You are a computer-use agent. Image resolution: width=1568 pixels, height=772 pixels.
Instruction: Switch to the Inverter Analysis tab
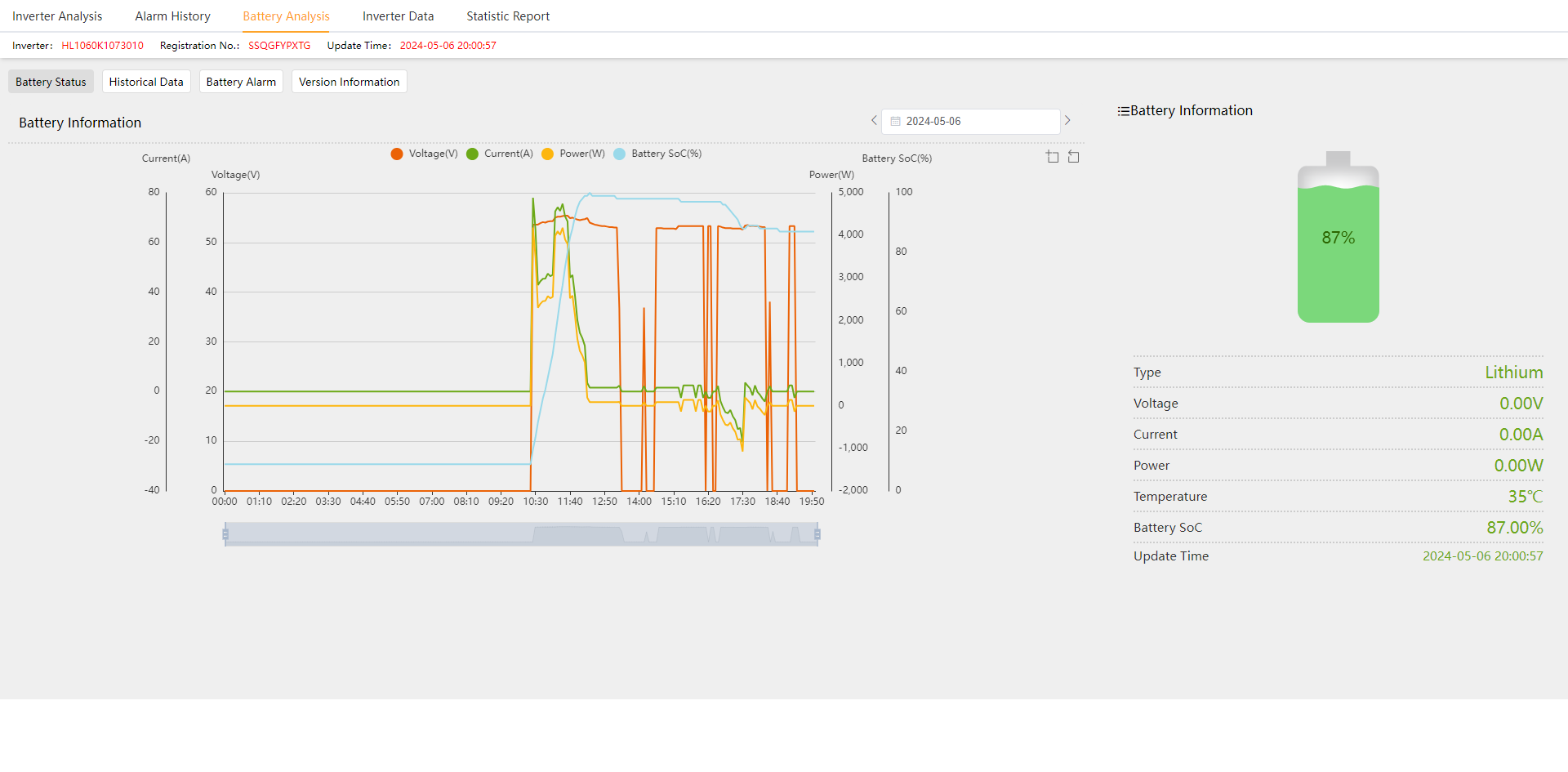click(x=57, y=16)
